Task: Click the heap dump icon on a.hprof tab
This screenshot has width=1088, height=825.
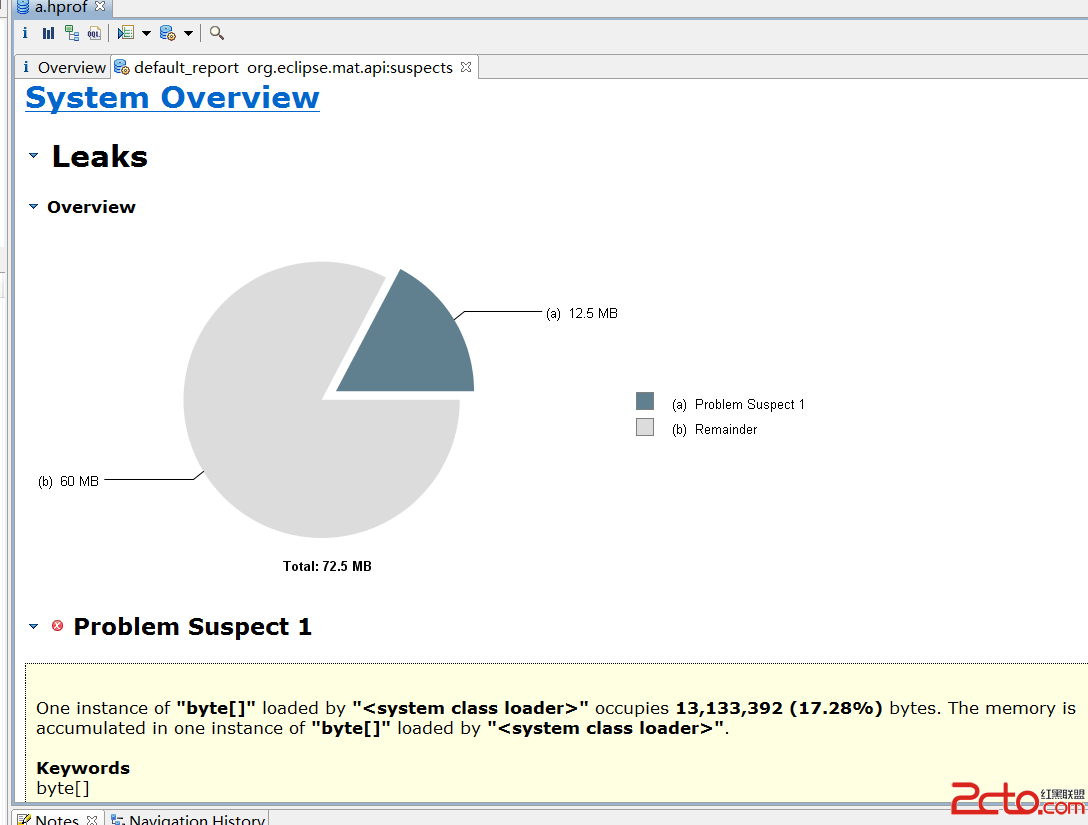Action: pos(24,7)
